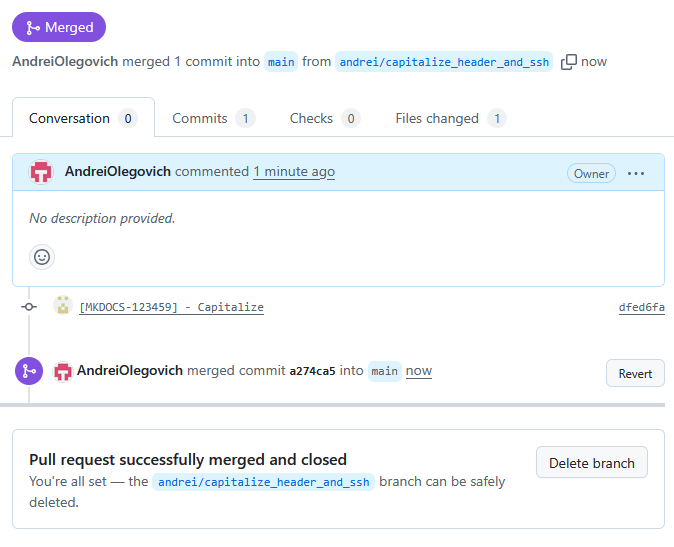Open AndreiOlegovich profile from merge event name

click(x=130, y=370)
